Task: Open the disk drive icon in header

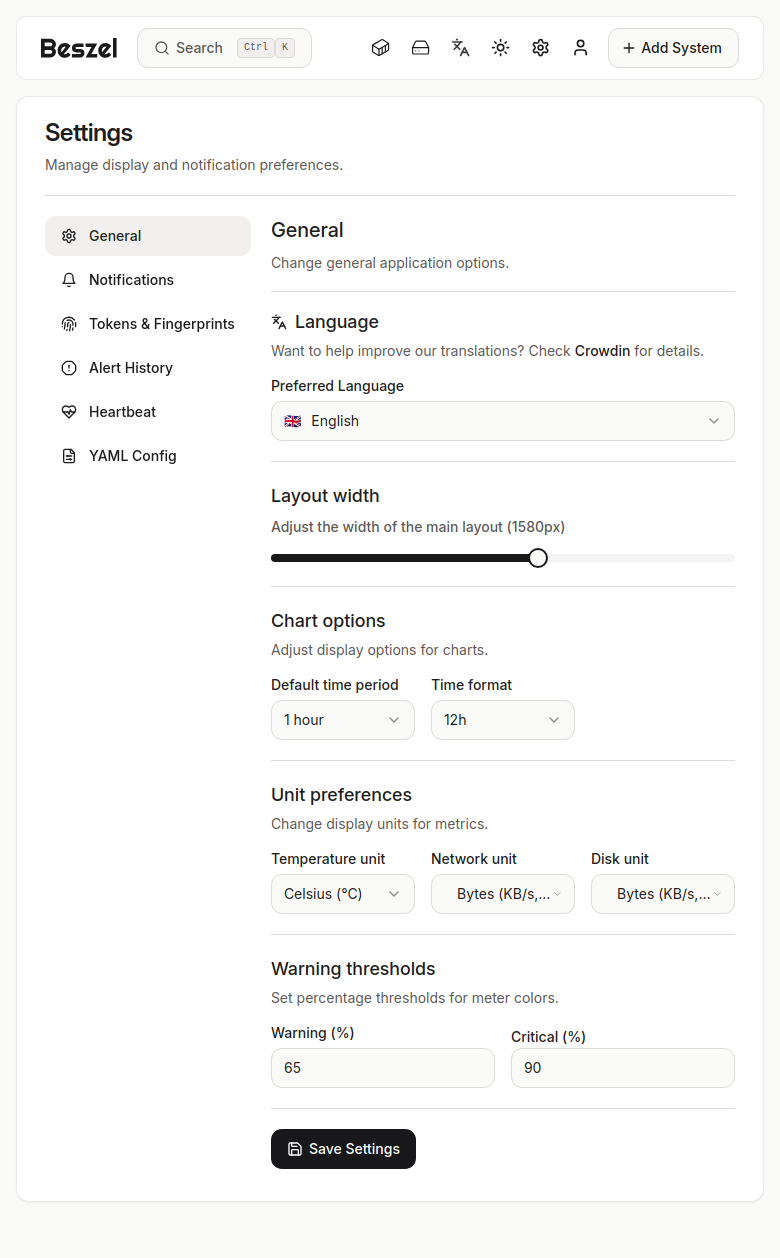Action: click(x=421, y=48)
